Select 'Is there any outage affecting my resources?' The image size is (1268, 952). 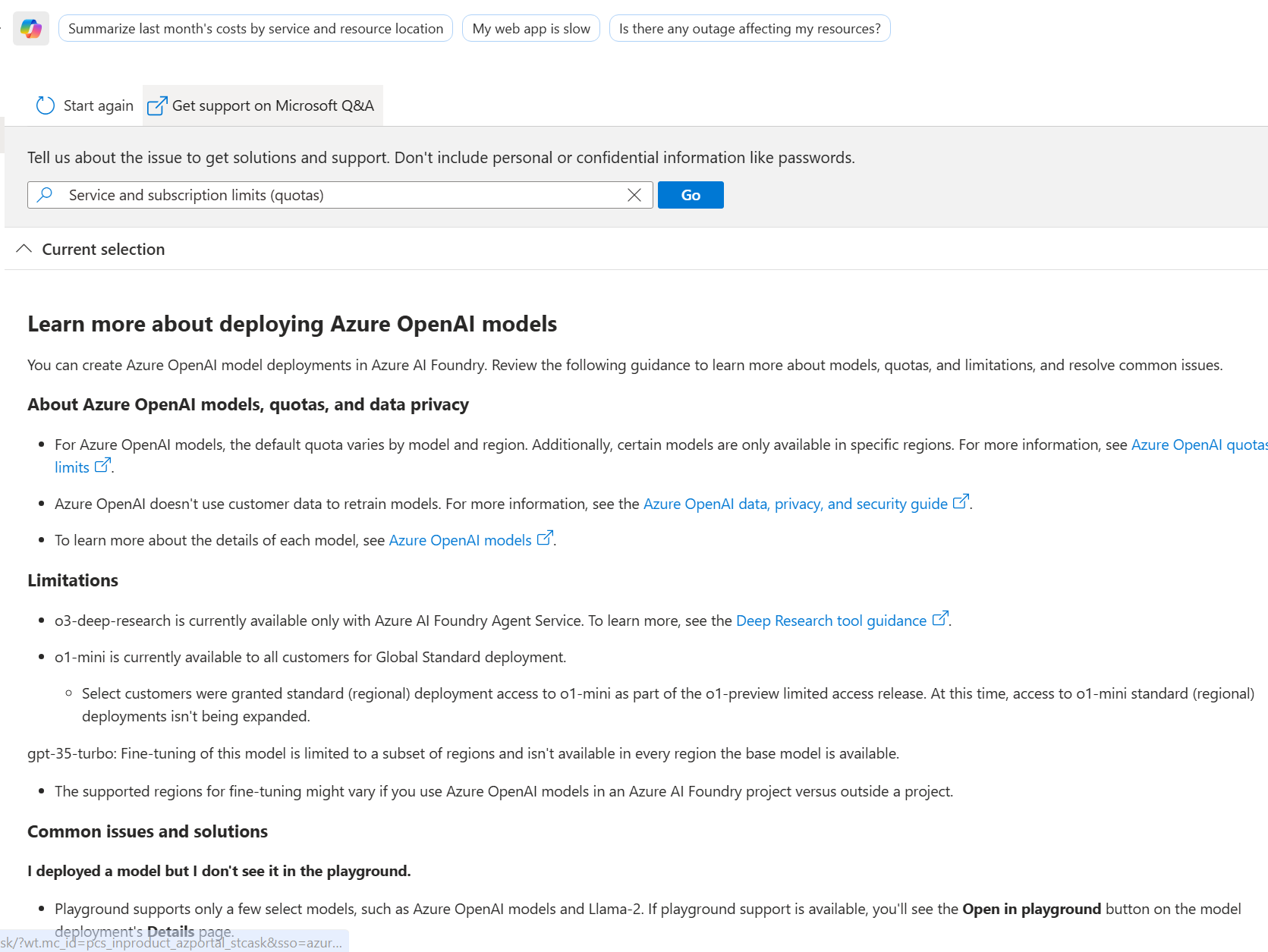pyautogui.click(x=750, y=29)
